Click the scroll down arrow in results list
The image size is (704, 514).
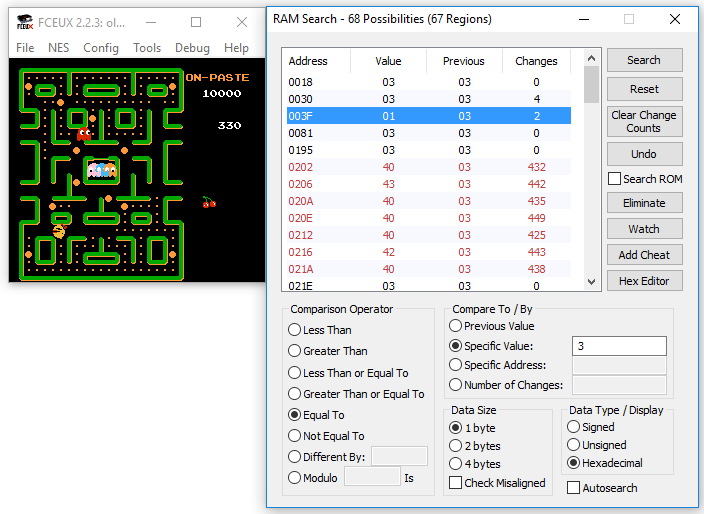click(x=592, y=282)
